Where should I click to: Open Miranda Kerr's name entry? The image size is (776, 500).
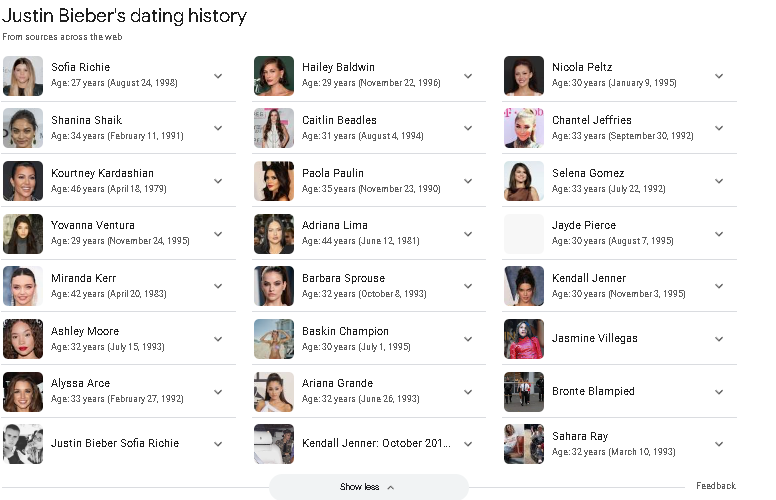[83, 278]
